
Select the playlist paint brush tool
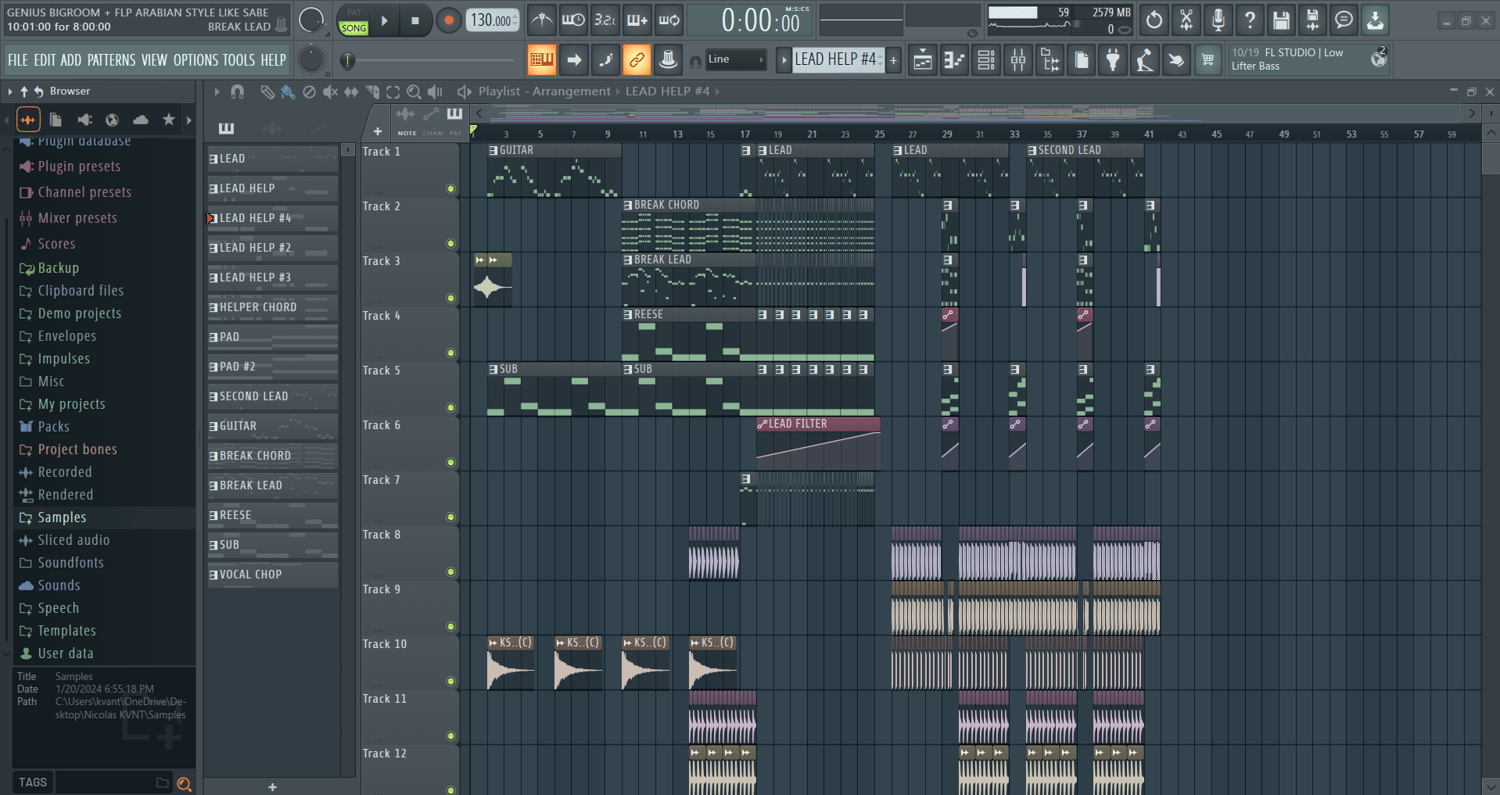[288, 92]
